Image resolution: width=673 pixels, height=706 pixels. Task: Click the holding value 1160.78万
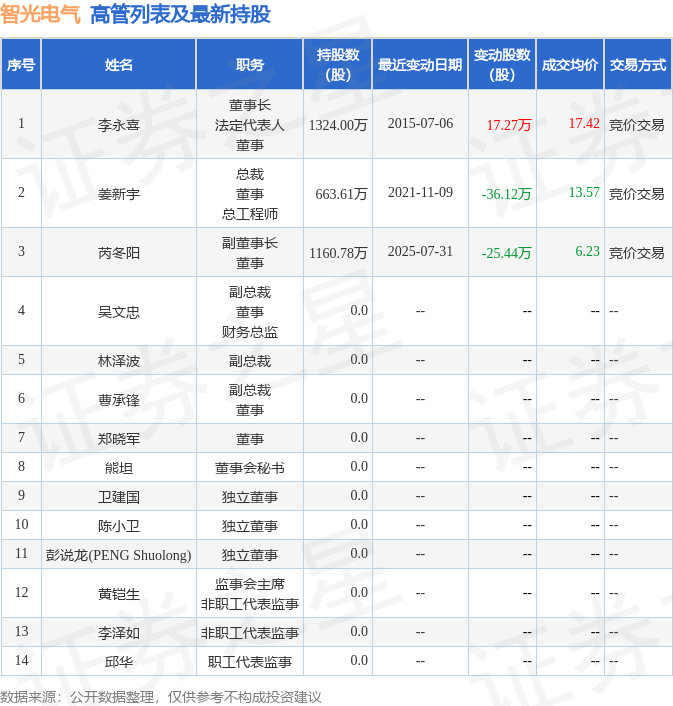coord(338,253)
